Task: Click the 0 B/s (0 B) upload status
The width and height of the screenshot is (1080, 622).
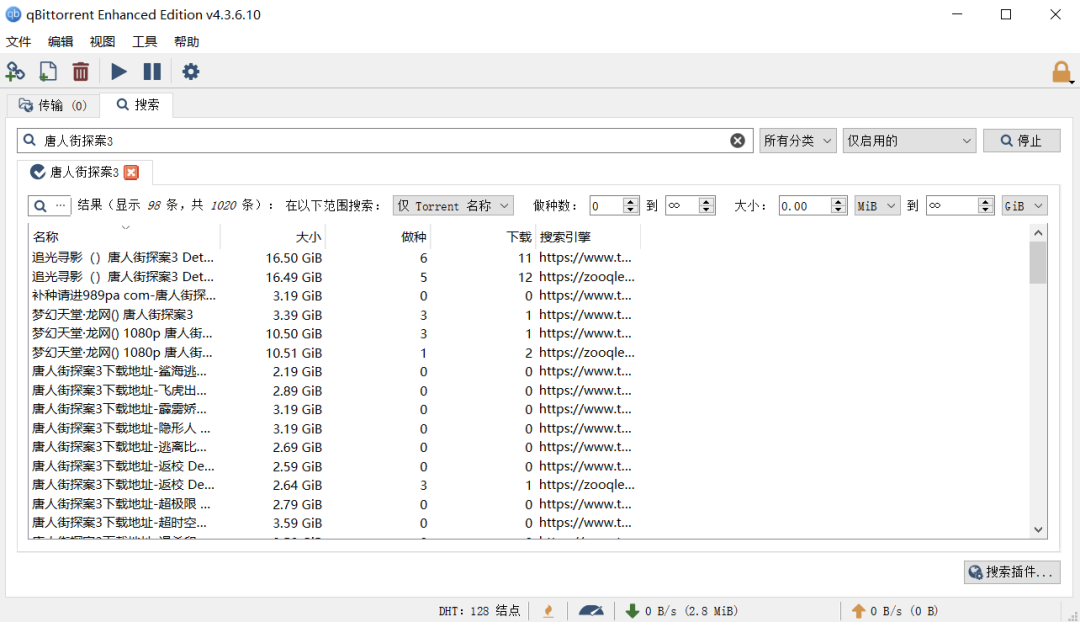Action: (904, 611)
